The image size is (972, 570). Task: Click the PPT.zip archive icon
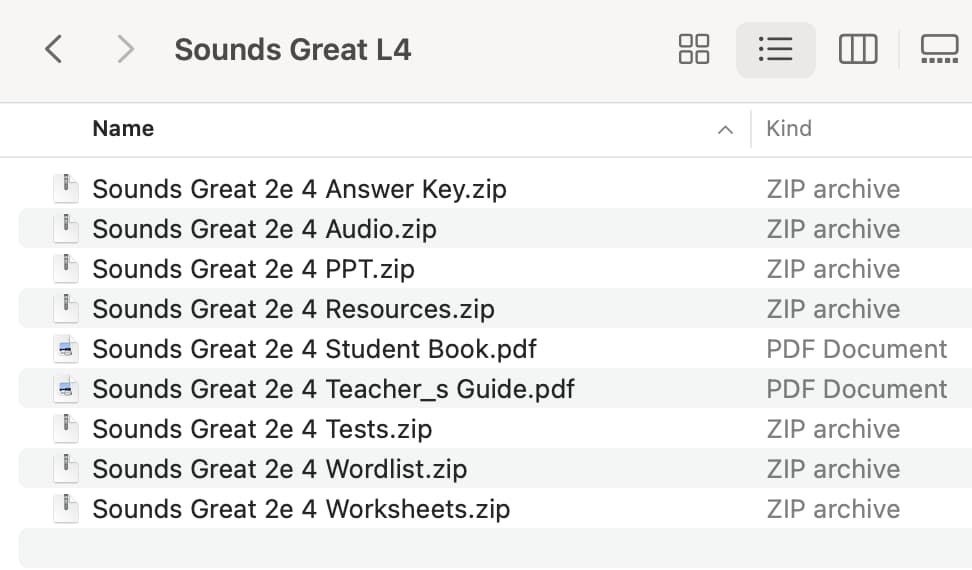click(x=66, y=269)
